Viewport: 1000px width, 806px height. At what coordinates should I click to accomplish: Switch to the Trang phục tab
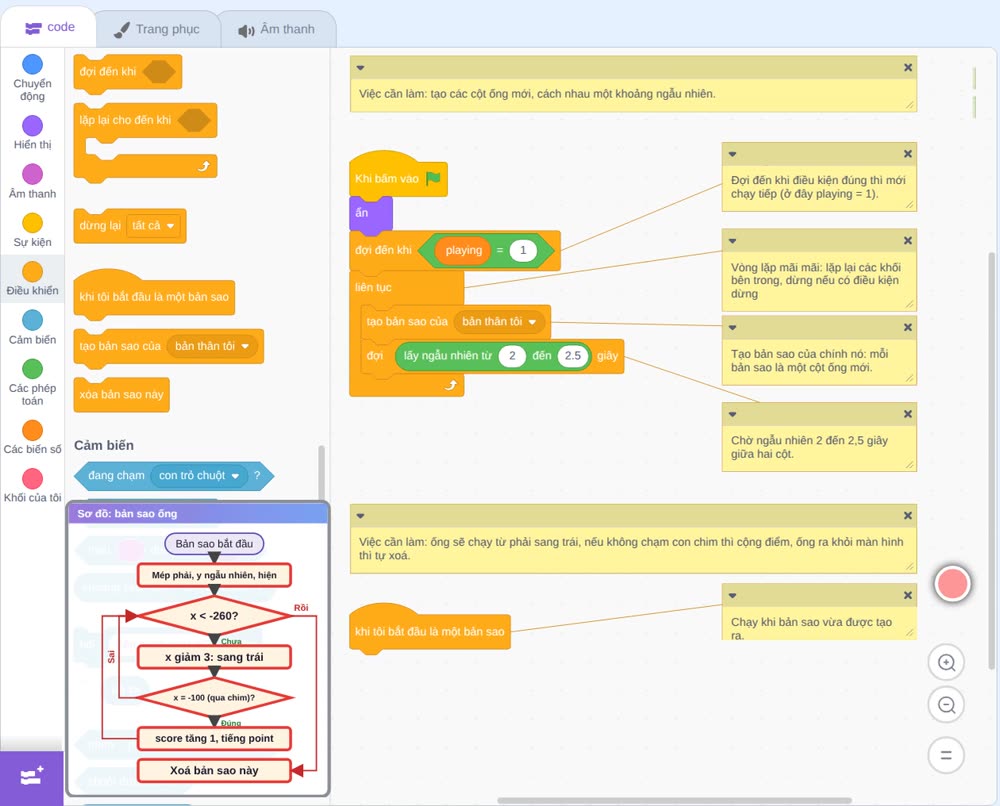(x=157, y=29)
